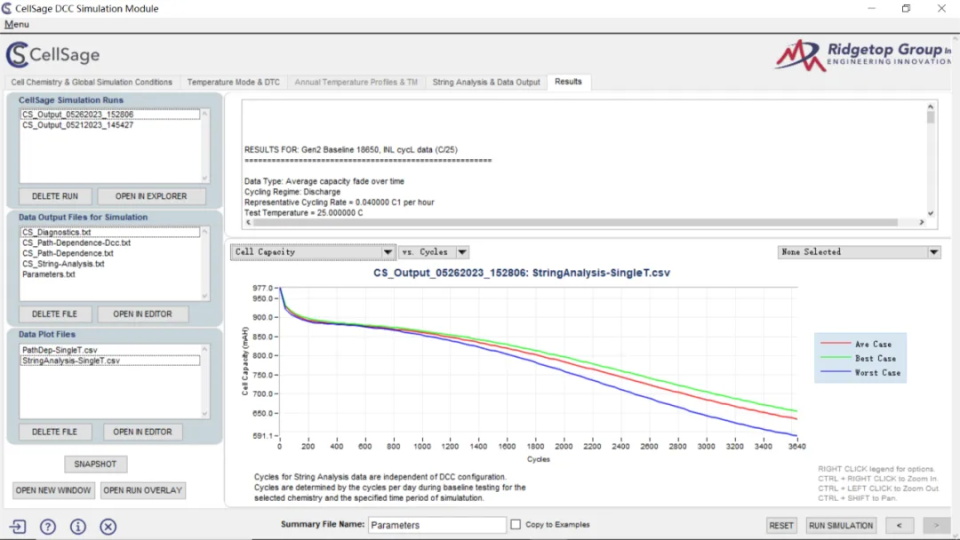Open the Menu in the menu bar
The width and height of the screenshot is (960, 540).
click(17, 24)
